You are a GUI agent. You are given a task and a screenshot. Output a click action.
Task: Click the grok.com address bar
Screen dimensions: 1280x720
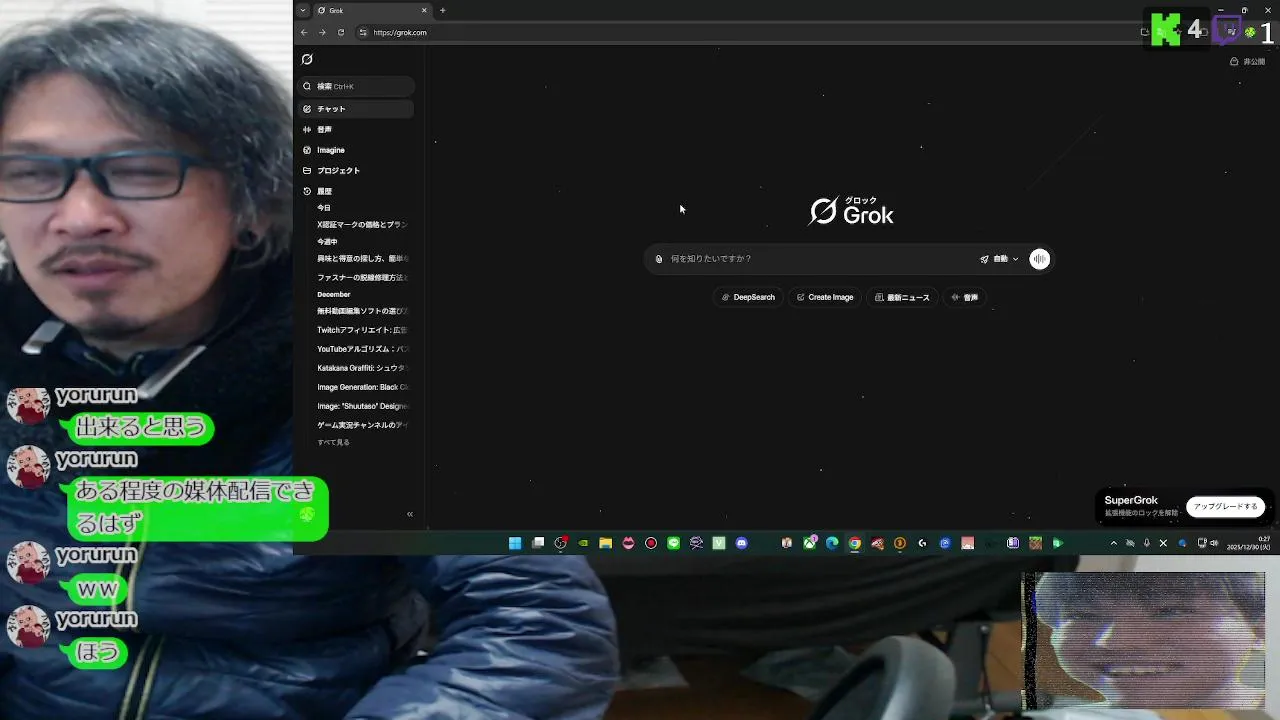pyautogui.click(x=750, y=32)
